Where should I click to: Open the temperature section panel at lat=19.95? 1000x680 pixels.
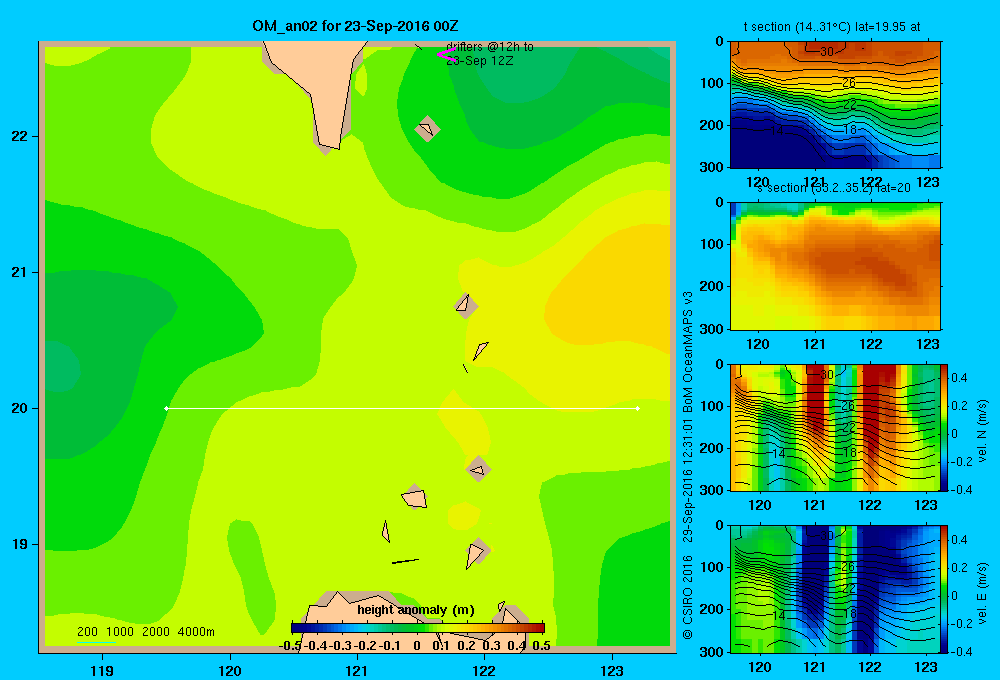(x=835, y=105)
